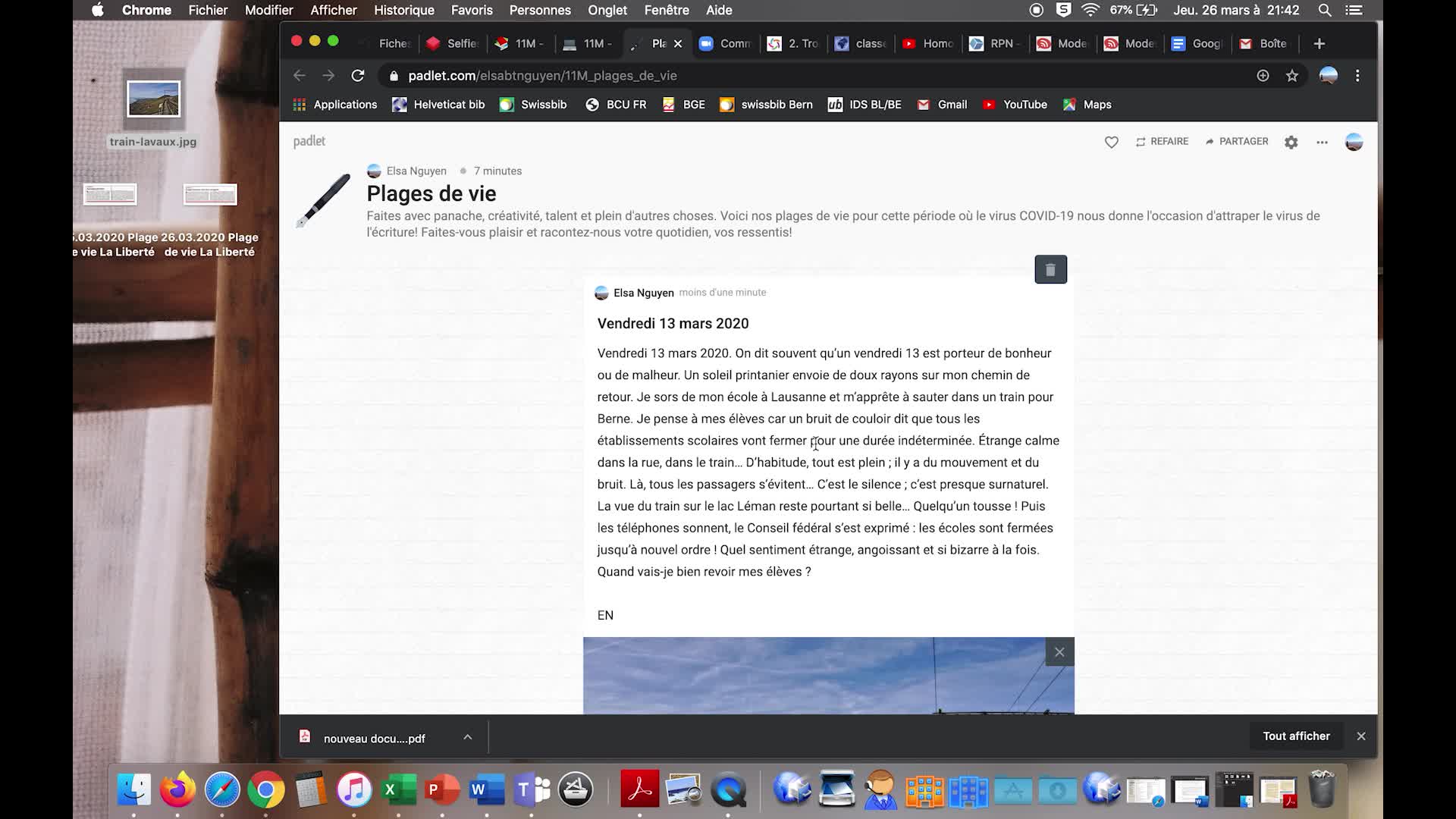Open the Historique menu
Screen dimensions: 1456x819
[403, 10]
